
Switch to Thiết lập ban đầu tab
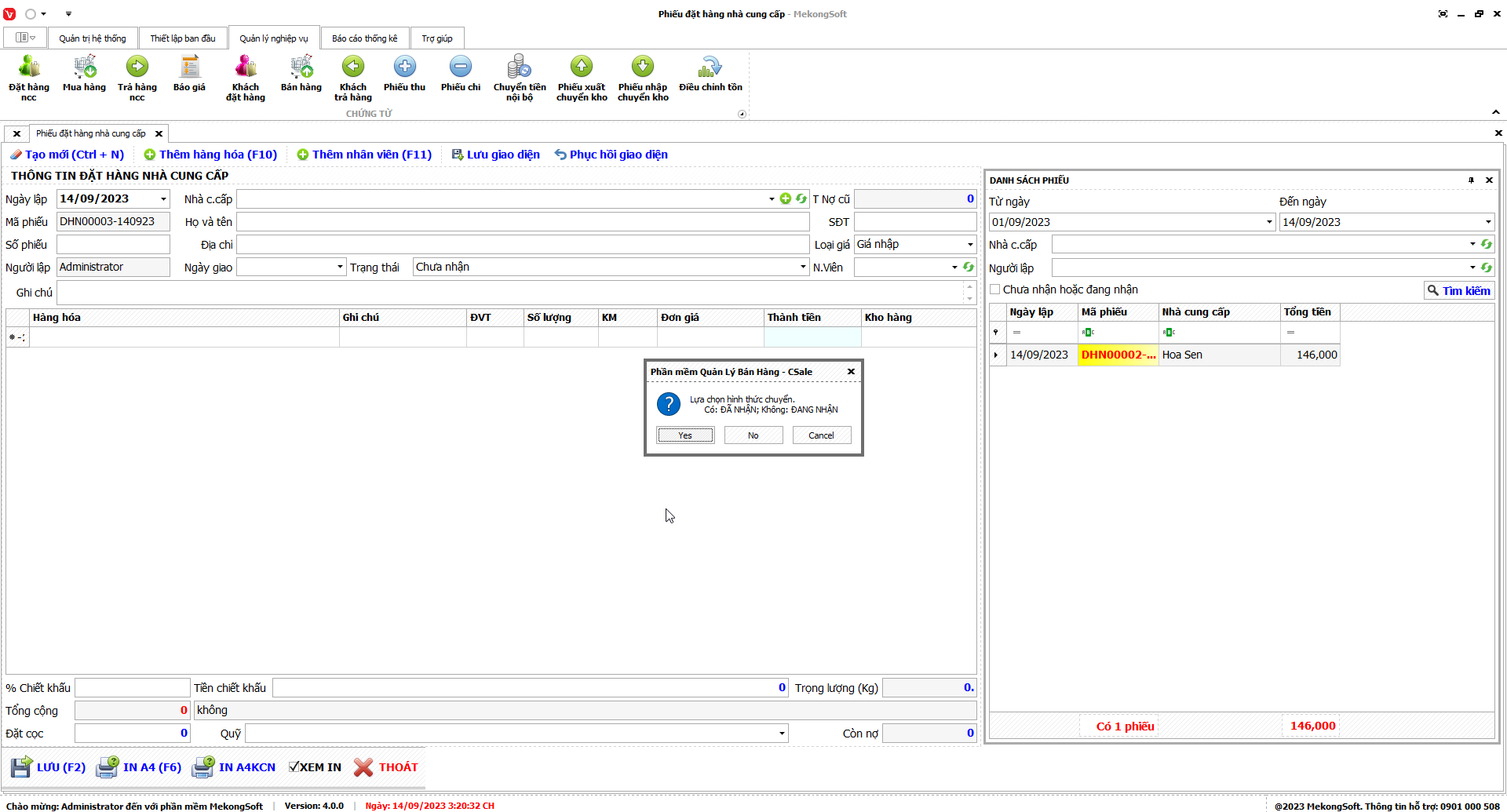[x=183, y=38]
